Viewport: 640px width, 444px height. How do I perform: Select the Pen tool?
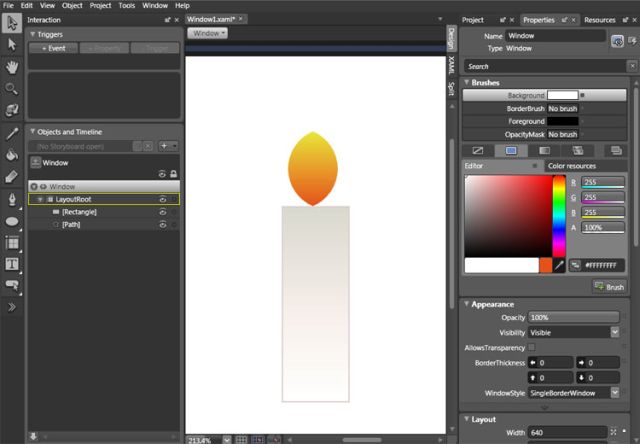[x=12, y=200]
